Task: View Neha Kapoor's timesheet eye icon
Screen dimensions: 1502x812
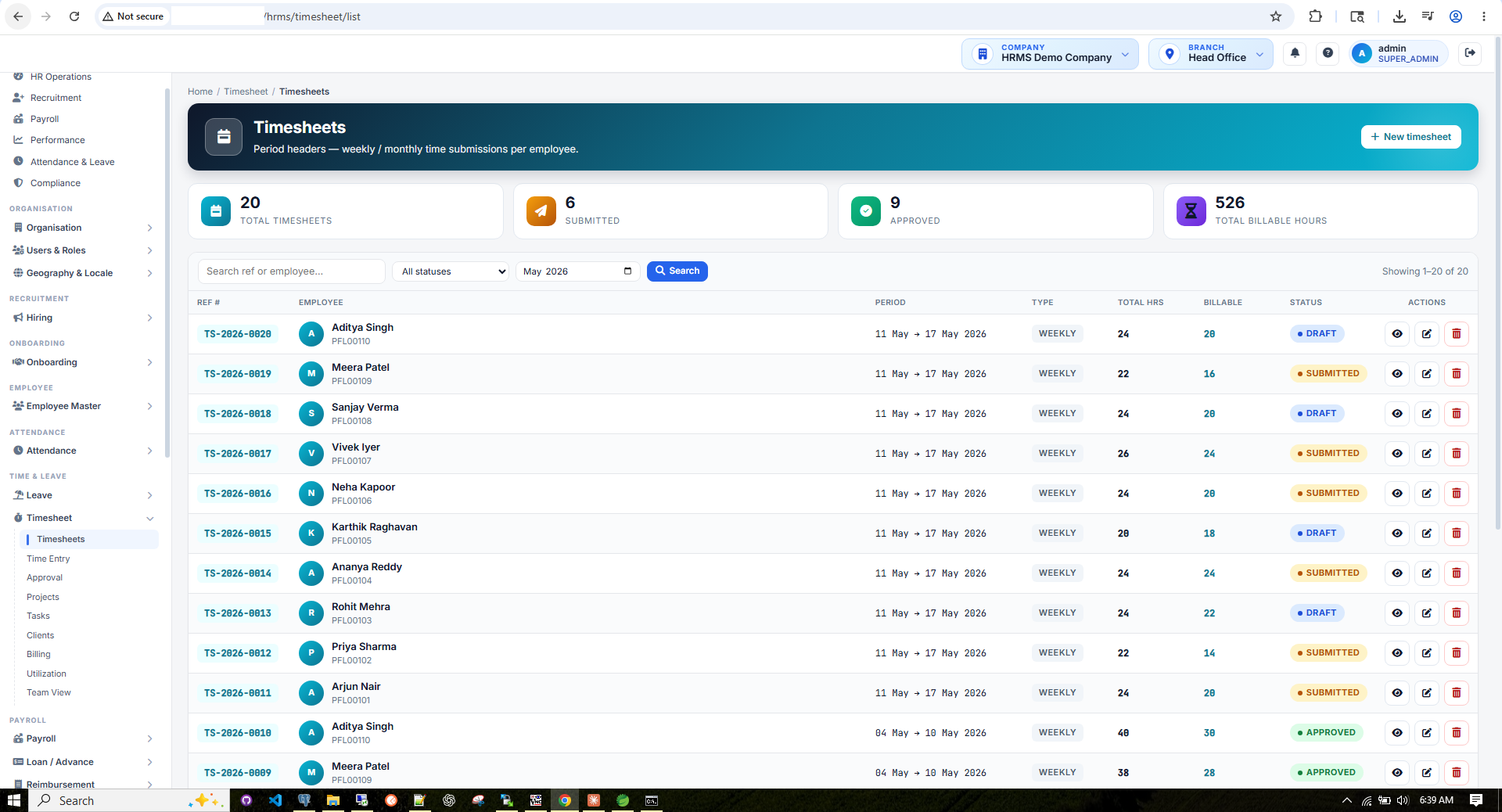Action: (x=1397, y=494)
